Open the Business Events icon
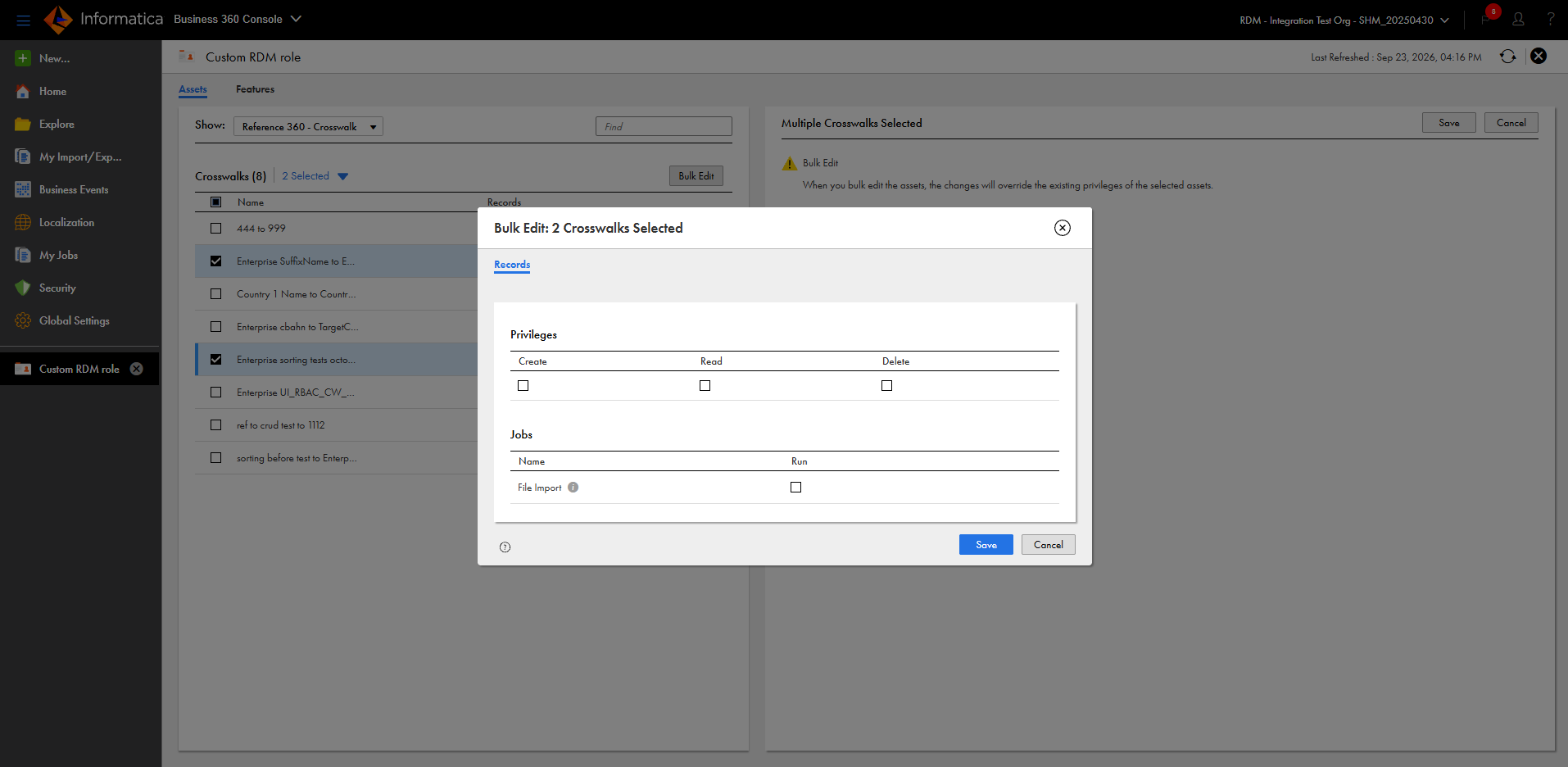Screen dimensions: 1568x767 click(x=23, y=189)
